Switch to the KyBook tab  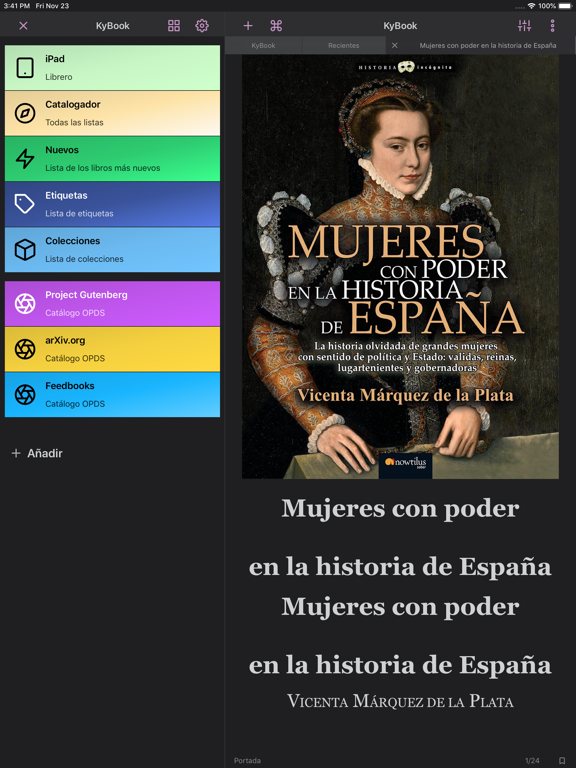click(x=263, y=45)
